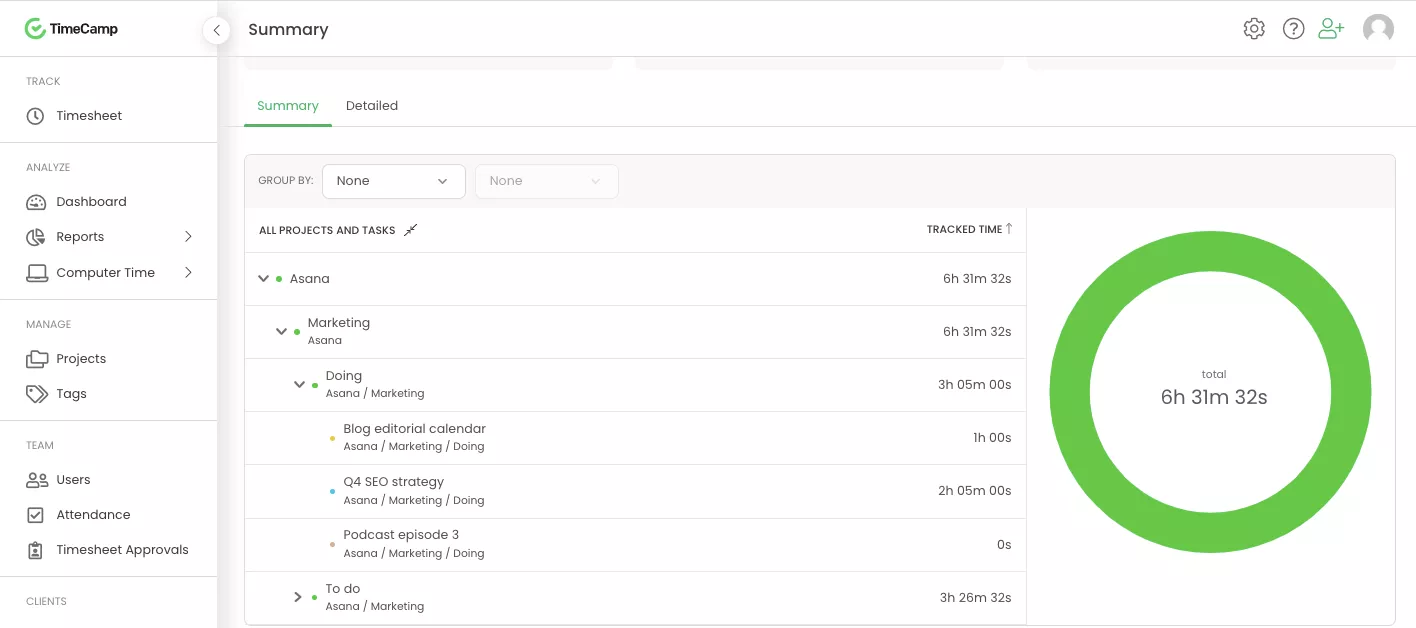Click the help question mark icon

click(1293, 29)
